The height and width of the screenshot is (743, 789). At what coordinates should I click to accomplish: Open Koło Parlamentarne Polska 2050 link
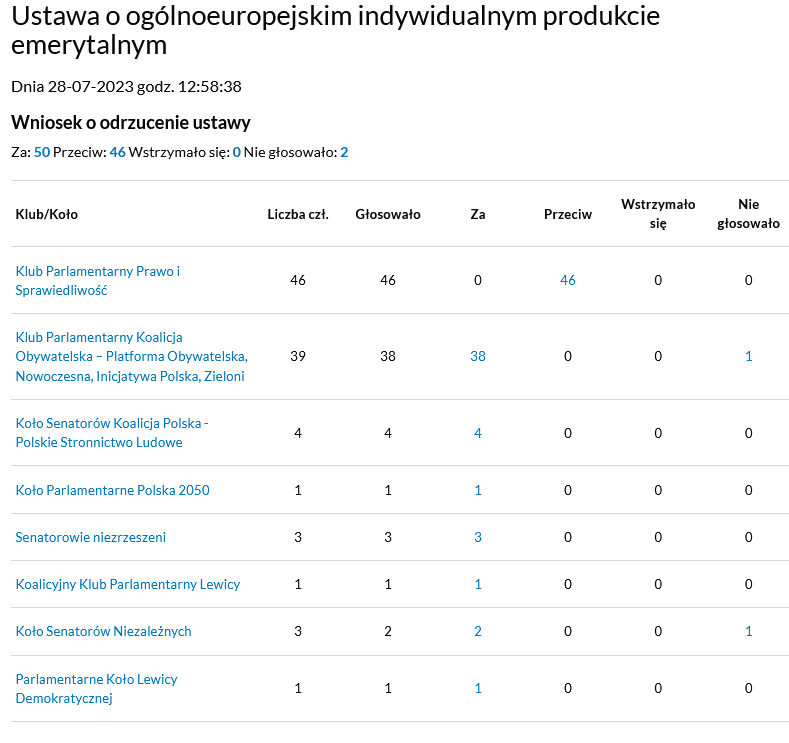[x=113, y=490]
